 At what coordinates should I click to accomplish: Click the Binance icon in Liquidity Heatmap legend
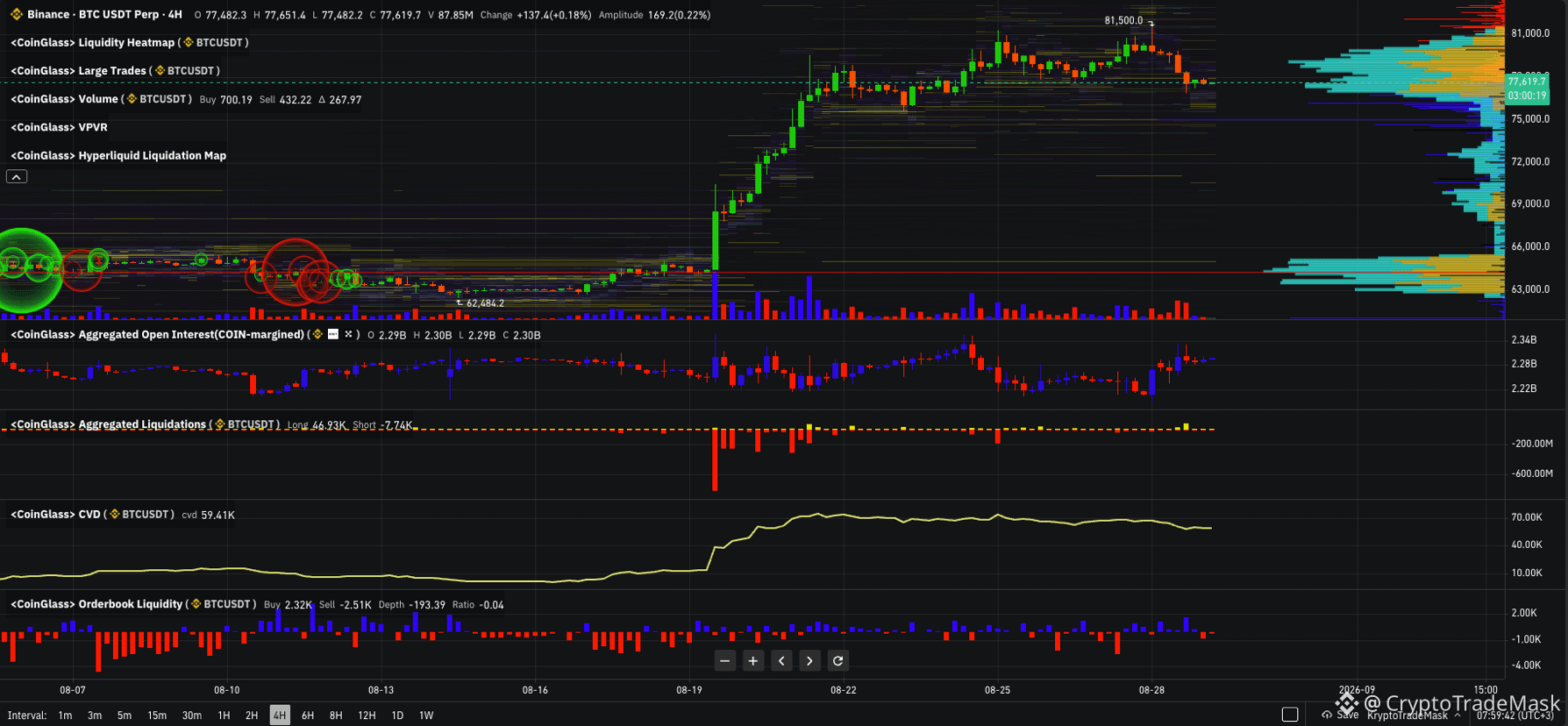click(x=188, y=43)
